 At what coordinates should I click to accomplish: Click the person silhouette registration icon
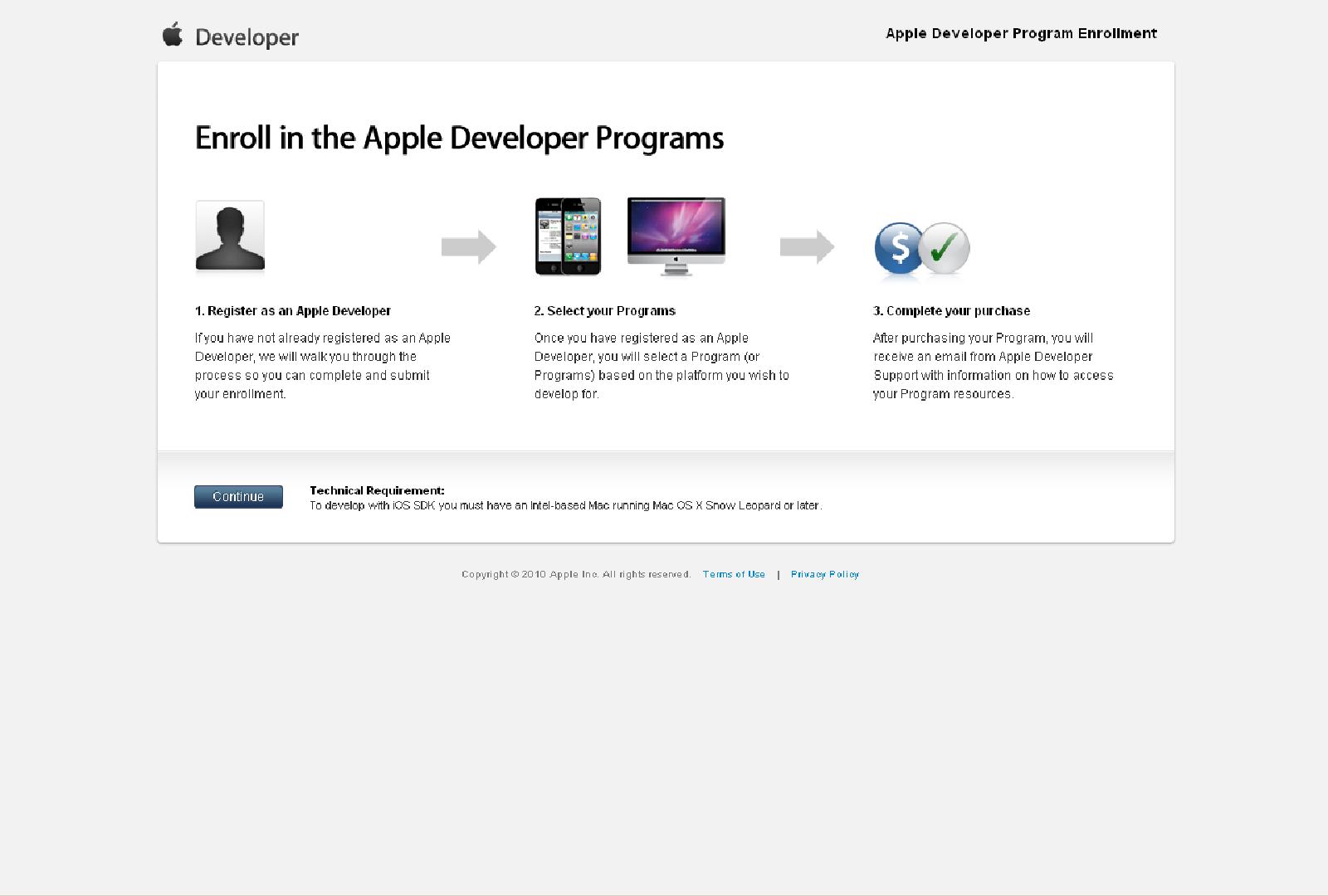[x=230, y=236]
